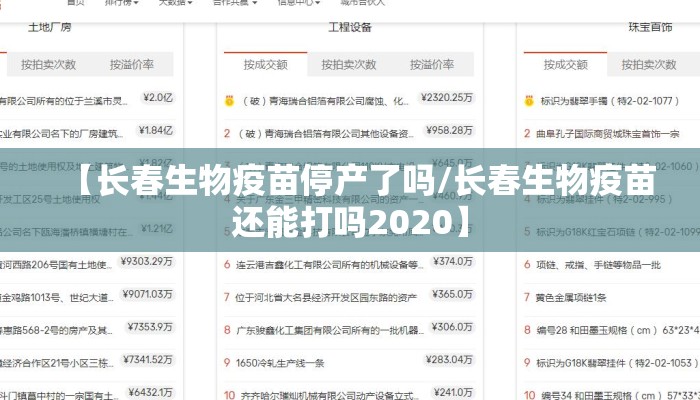Click the ¥306.0万 price value
This screenshot has height=400, width=700.
click(x=452, y=327)
